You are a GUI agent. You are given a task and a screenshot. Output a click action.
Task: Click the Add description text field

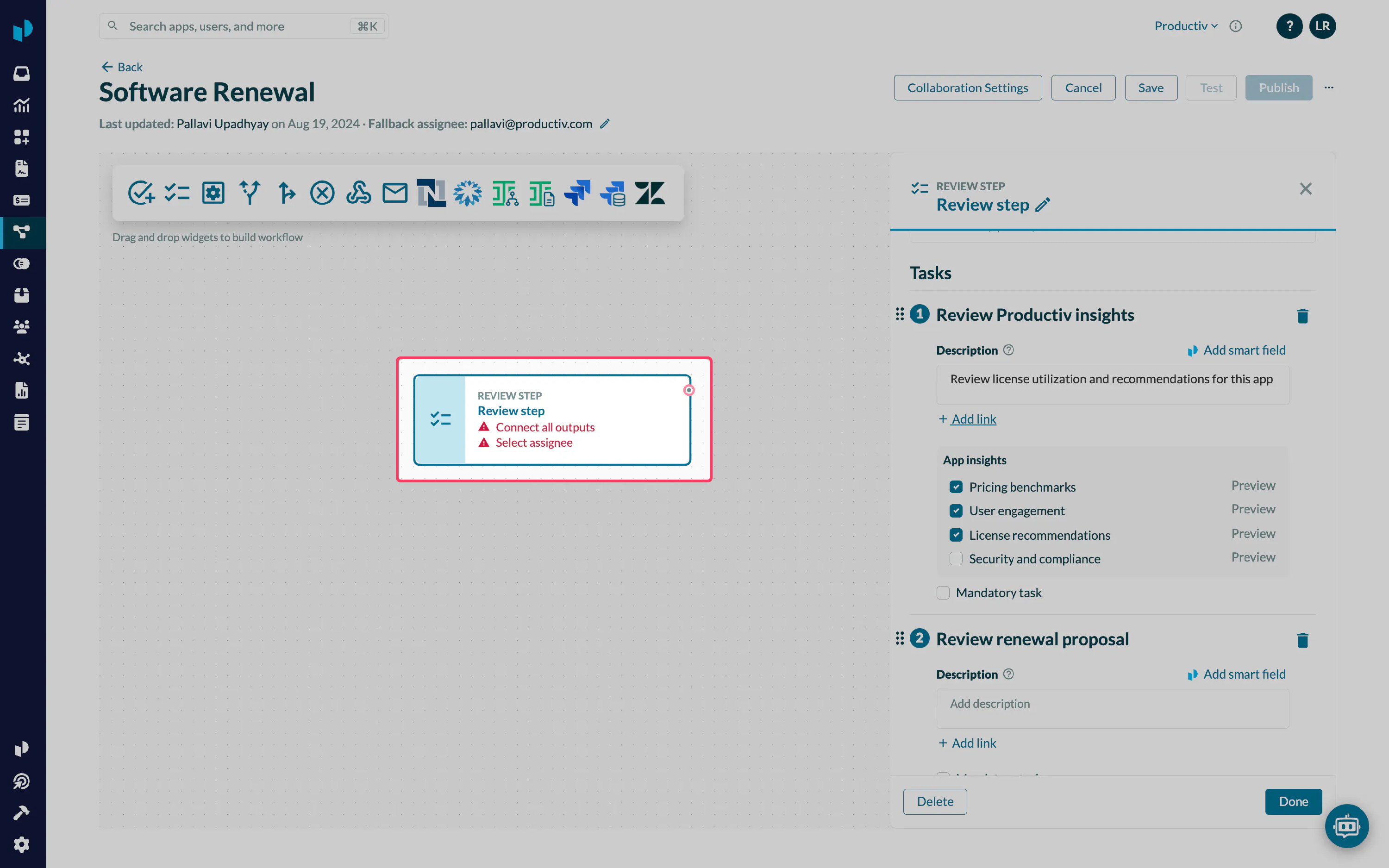pyautogui.click(x=1112, y=709)
